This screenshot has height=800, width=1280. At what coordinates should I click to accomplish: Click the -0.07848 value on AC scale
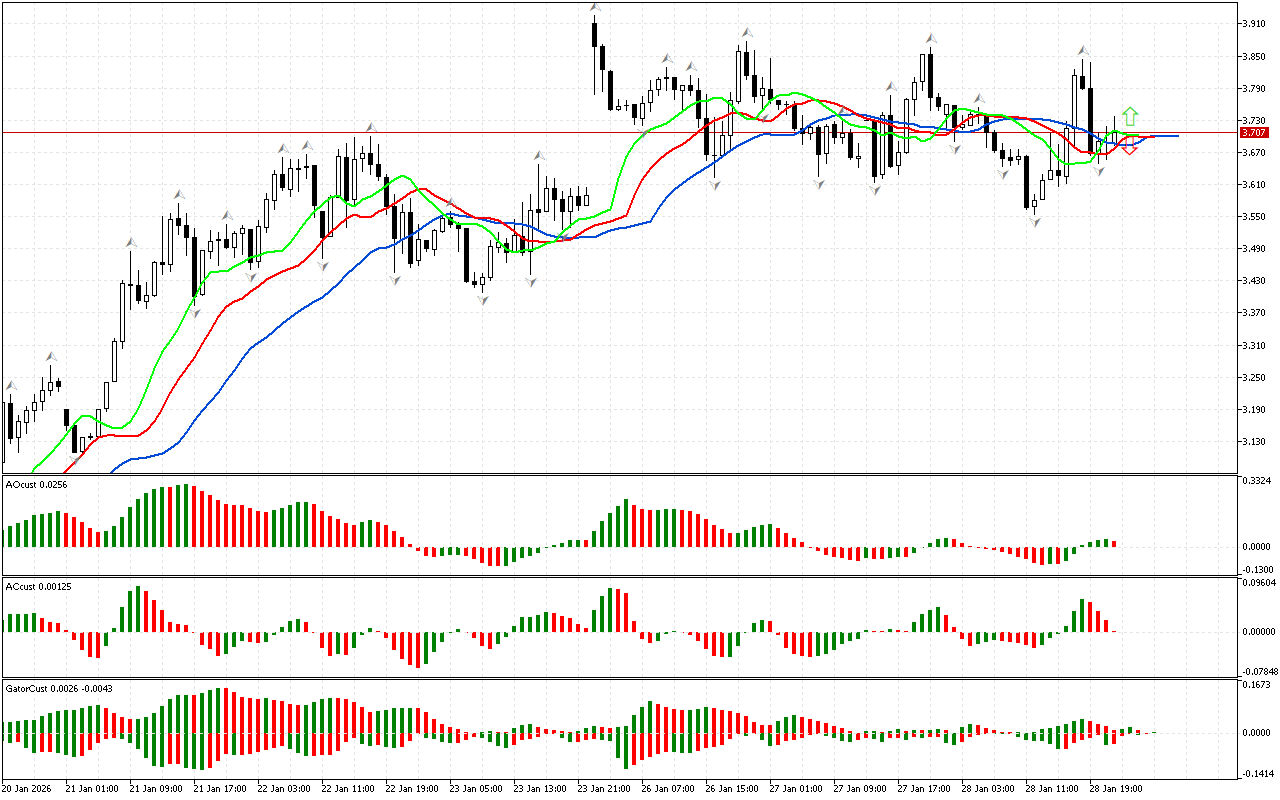(1258, 671)
